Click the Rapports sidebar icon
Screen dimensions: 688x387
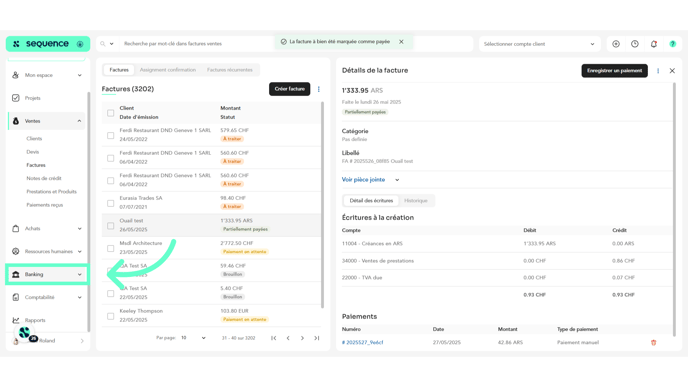pyautogui.click(x=16, y=320)
